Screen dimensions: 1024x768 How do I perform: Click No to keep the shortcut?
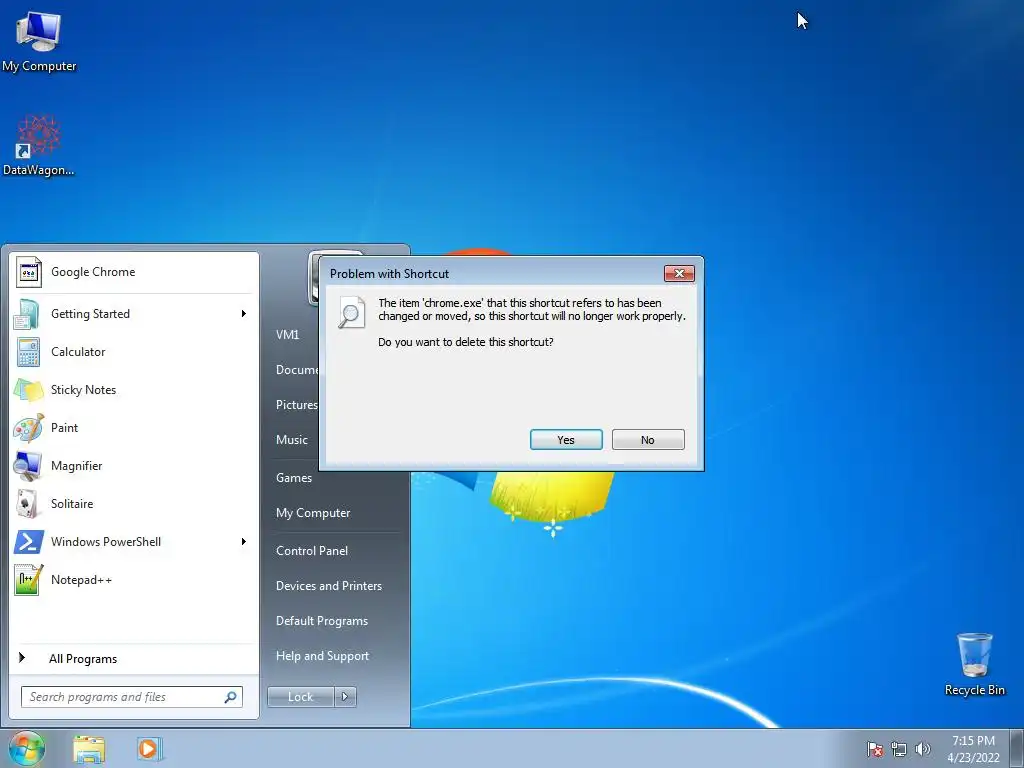coord(648,440)
